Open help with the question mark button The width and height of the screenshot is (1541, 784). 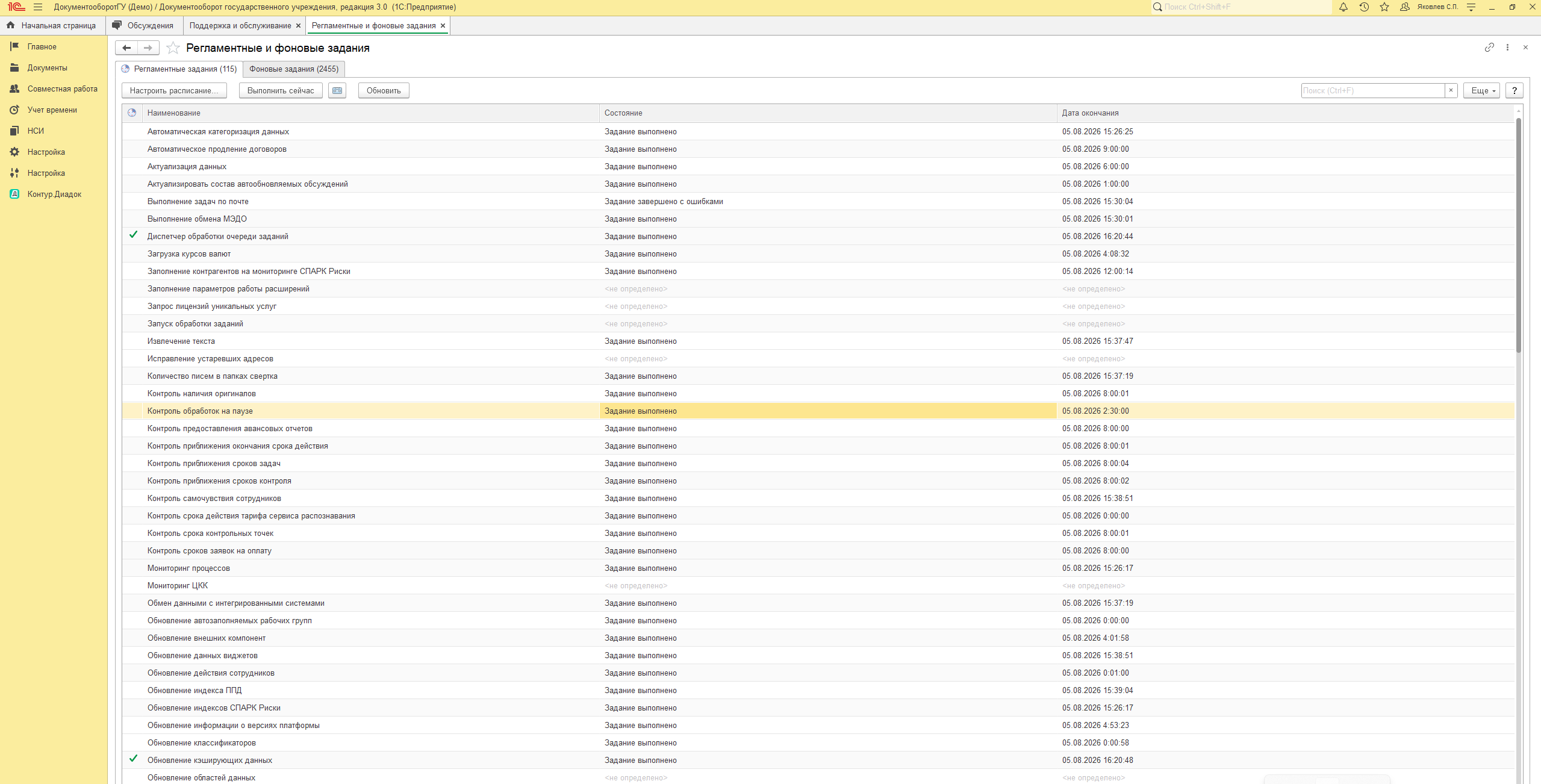click(1514, 90)
